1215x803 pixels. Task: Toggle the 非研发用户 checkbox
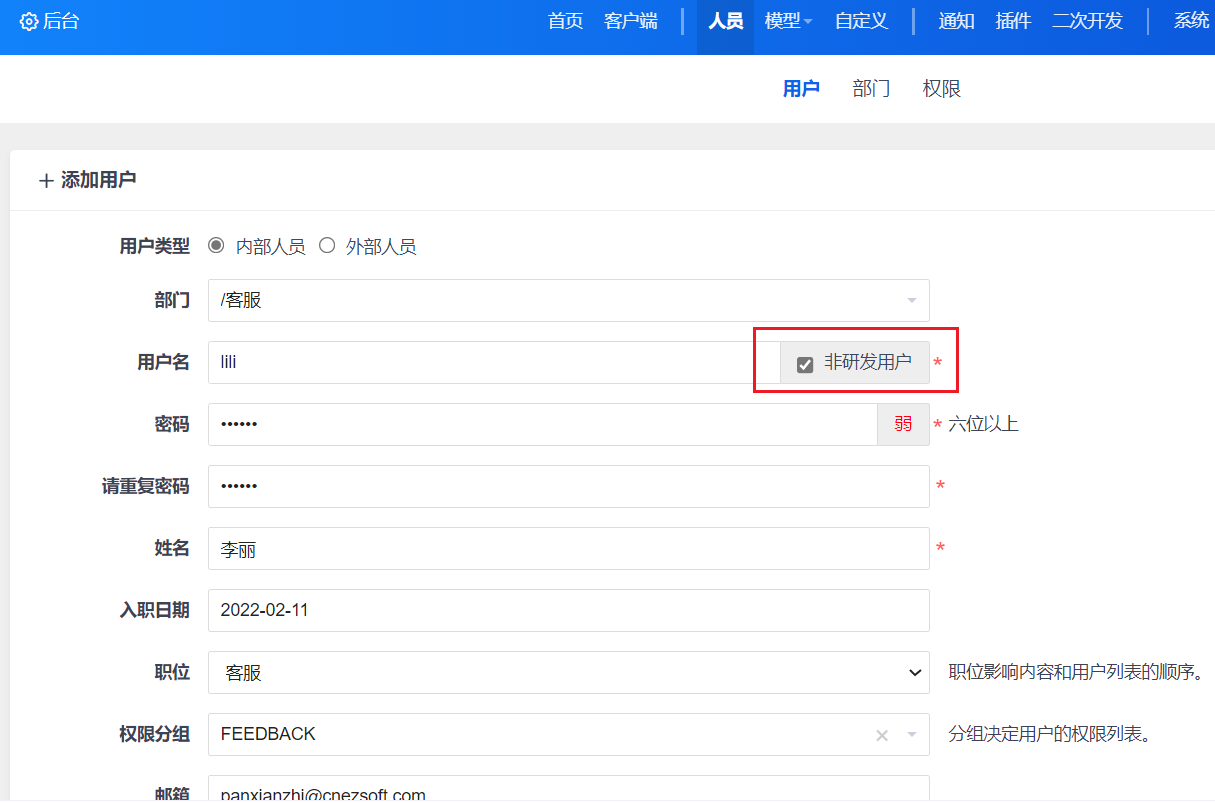[805, 364]
